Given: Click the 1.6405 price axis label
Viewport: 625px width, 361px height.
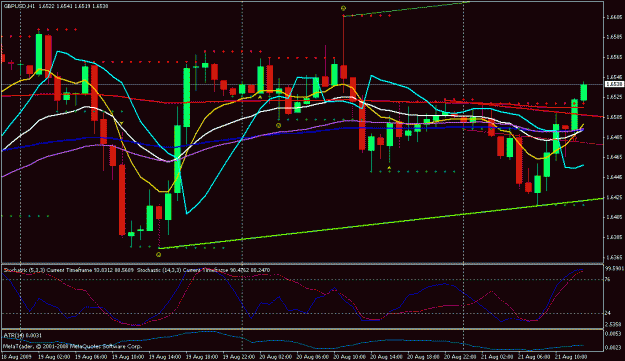Looking at the screenshot, I should pos(614,217).
